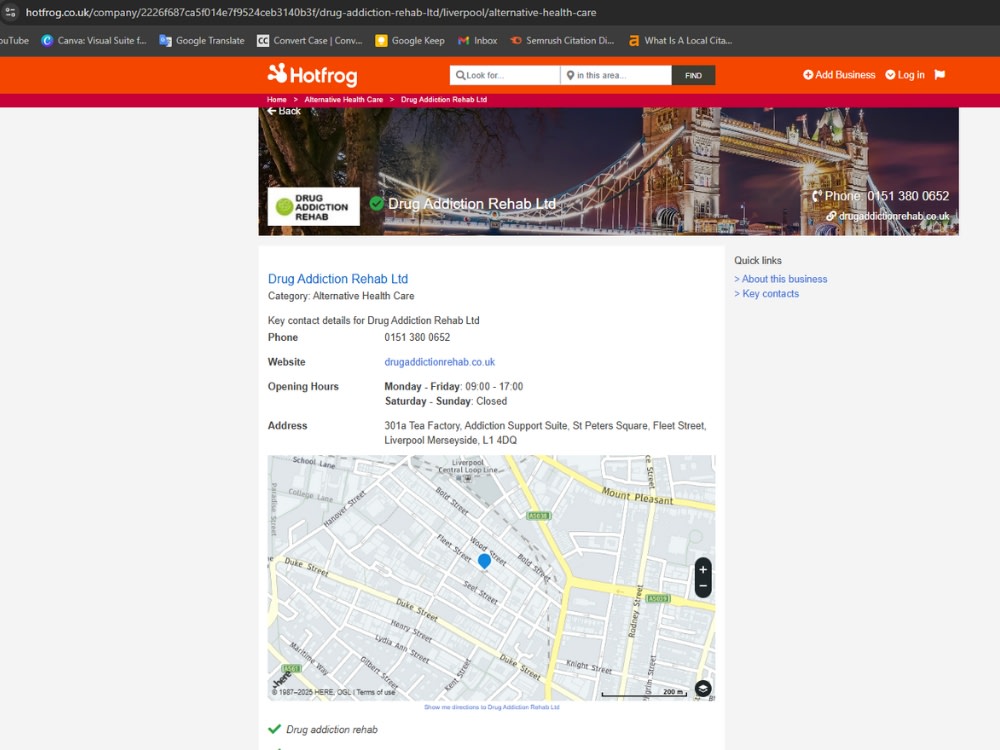The width and height of the screenshot is (1000, 750).
Task: Open the Canva bookmark
Action: [x=94, y=40]
